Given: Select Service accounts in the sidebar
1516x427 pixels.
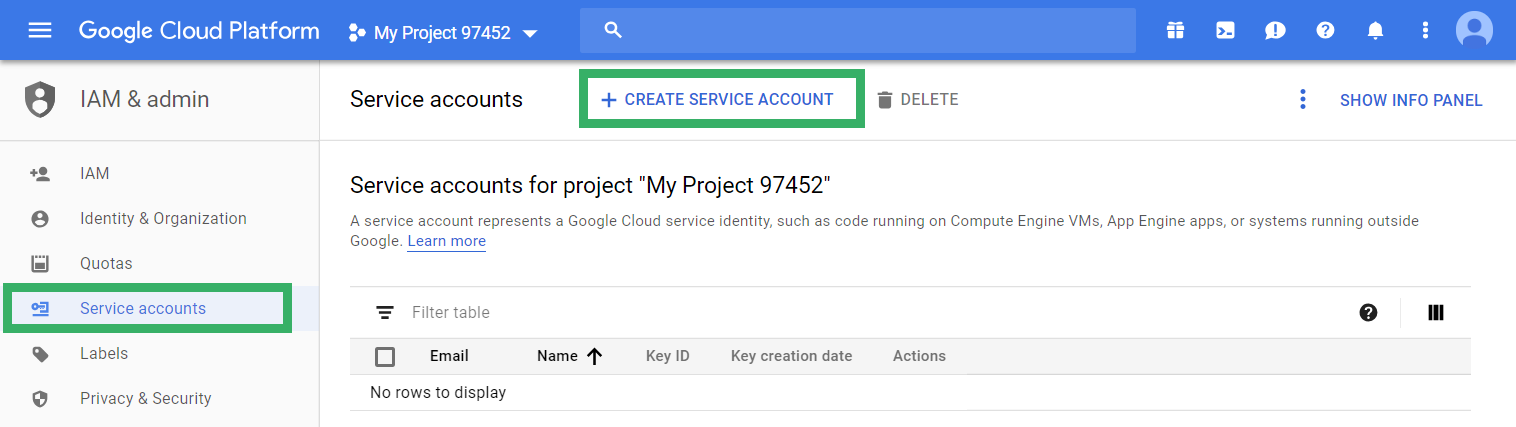Looking at the screenshot, I should (143, 308).
